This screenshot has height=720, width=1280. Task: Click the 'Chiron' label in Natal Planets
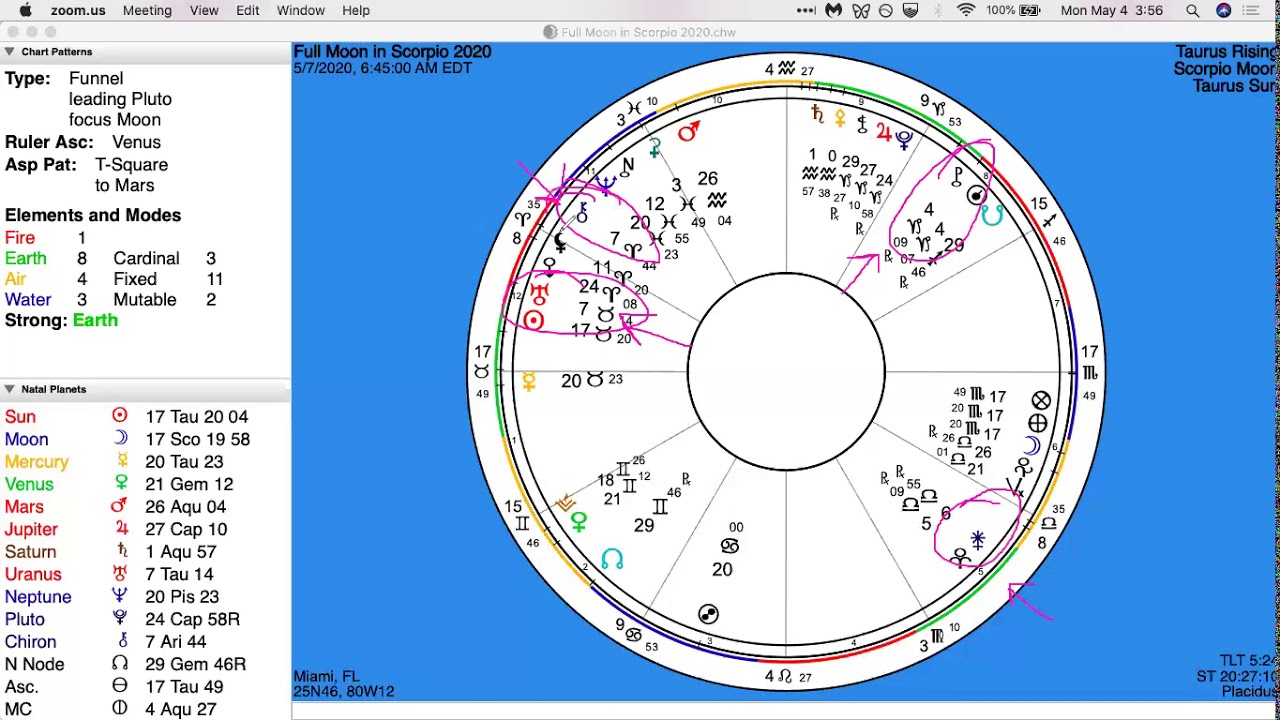coord(30,642)
